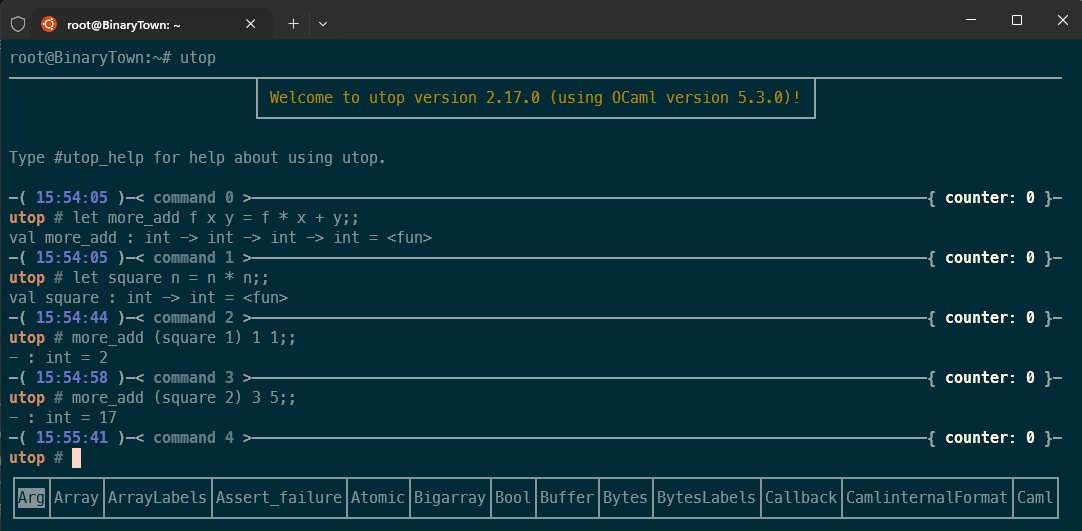Pick ArrayLabels completion item
The image size is (1082, 531).
pos(157,497)
